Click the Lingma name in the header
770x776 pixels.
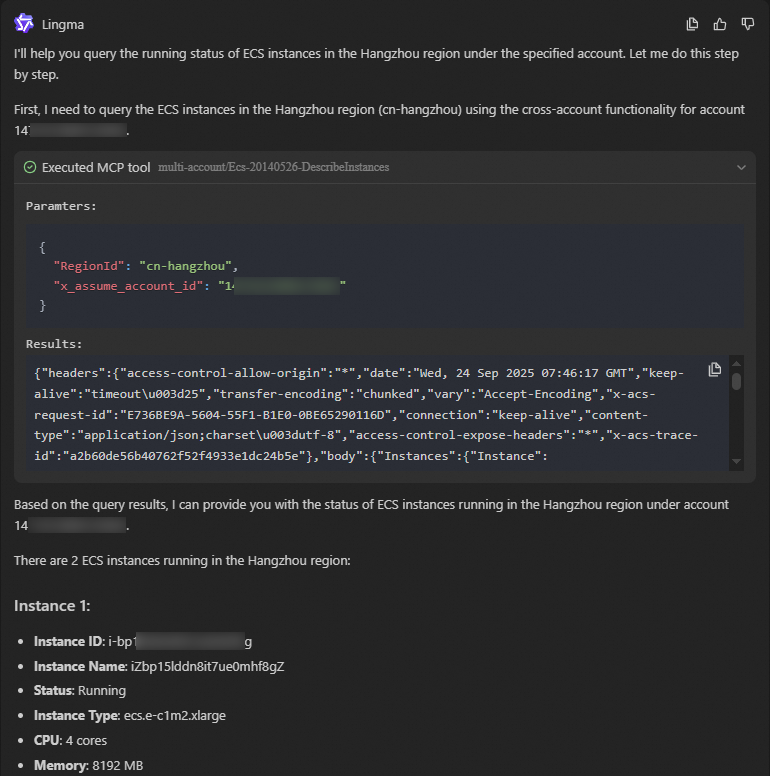tap(63, 24)
